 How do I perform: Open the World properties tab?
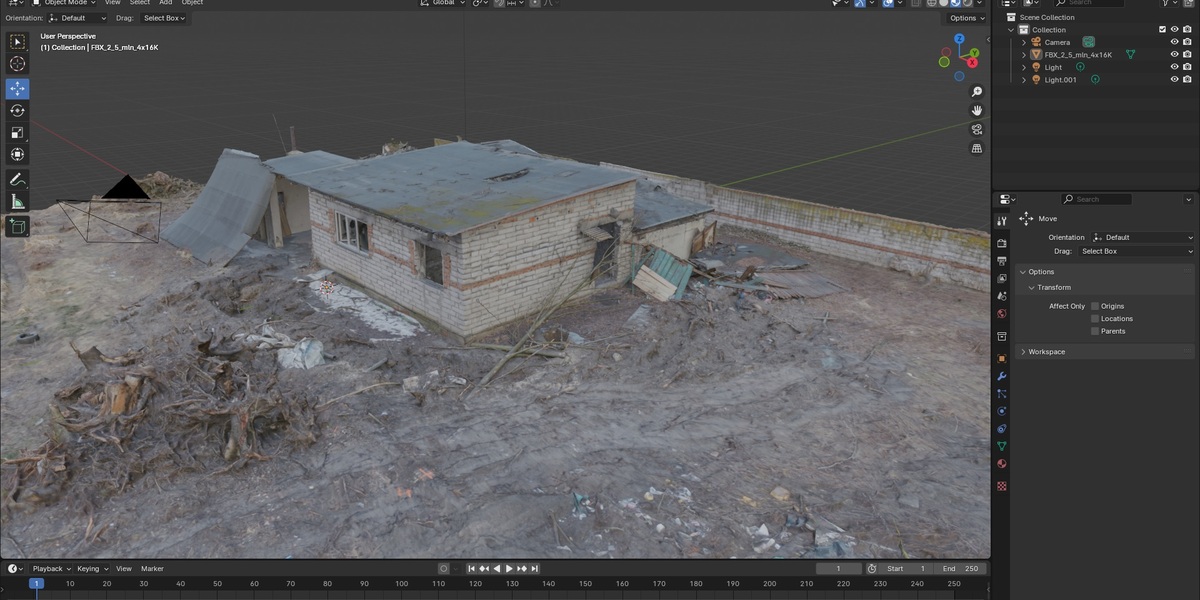point(1002,313)
